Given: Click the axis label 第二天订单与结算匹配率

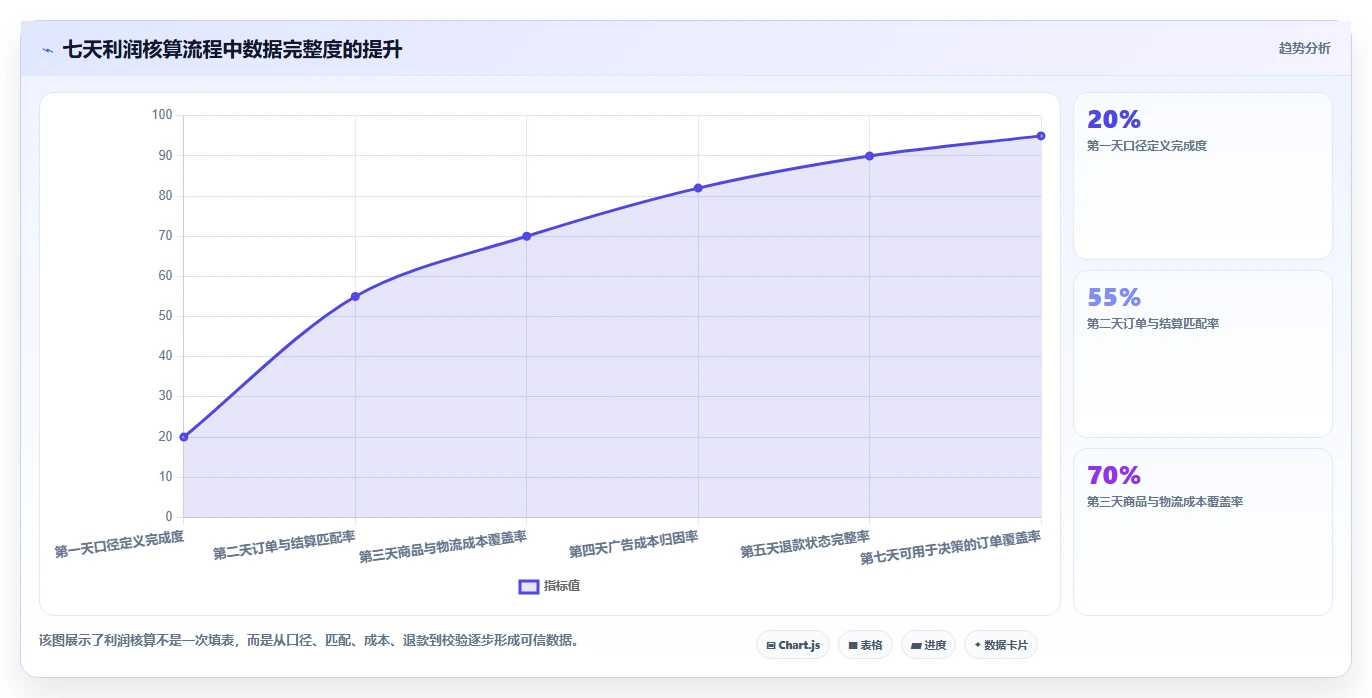Looking at the screenshot, I should tap(284, 545).
